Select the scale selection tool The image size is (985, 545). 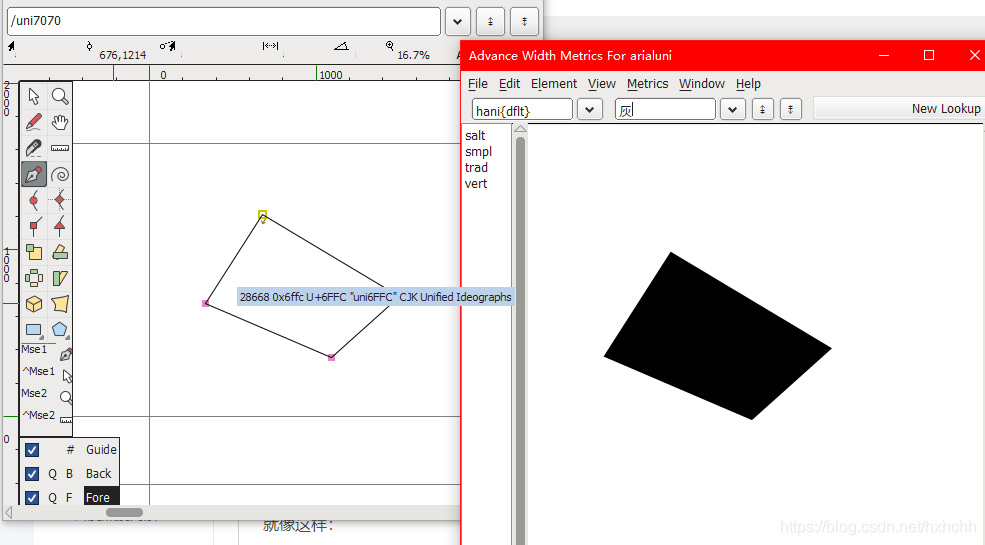pyautogui.click(x=34, y=252)
